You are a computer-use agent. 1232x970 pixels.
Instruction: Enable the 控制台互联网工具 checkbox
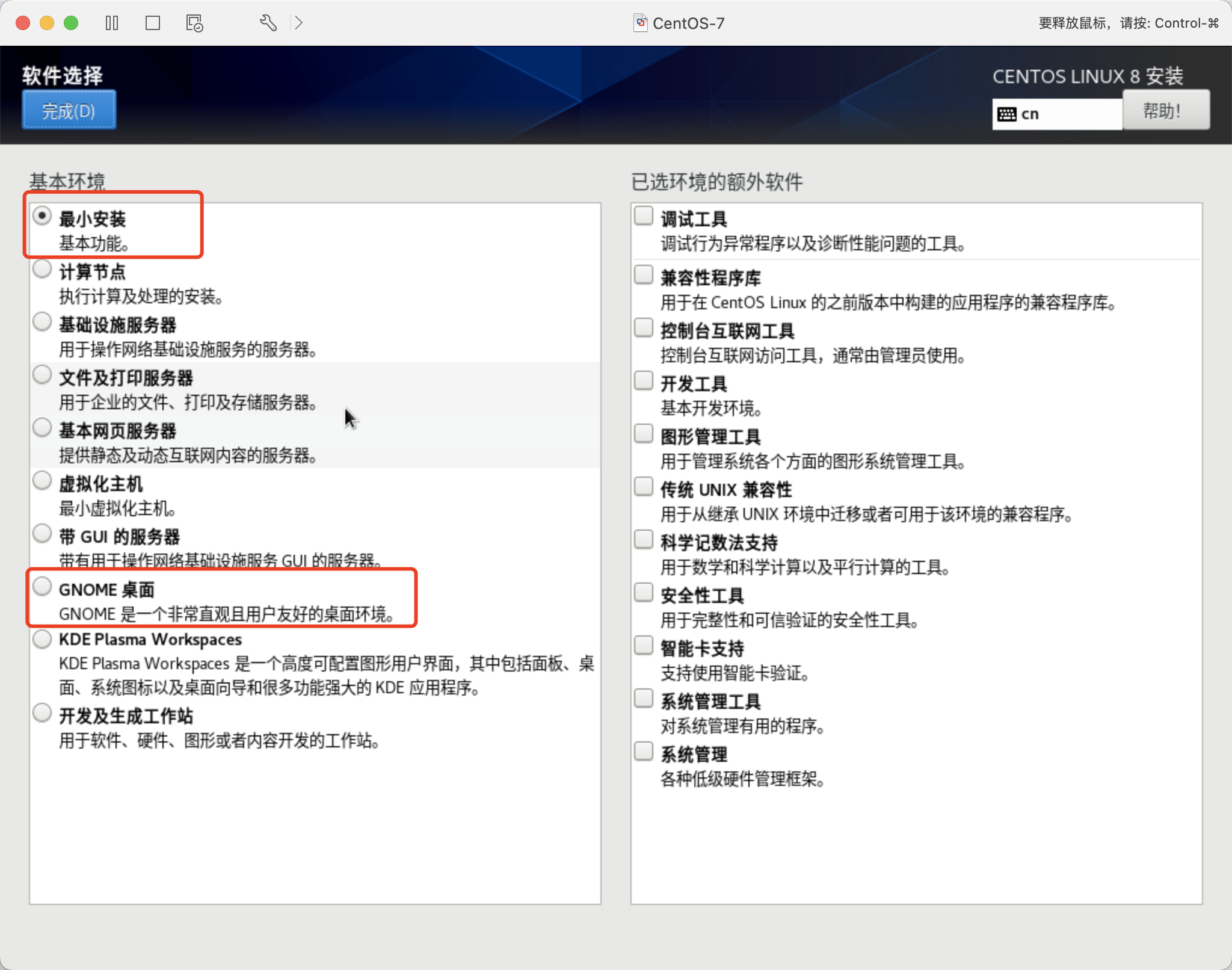[644, 328]
